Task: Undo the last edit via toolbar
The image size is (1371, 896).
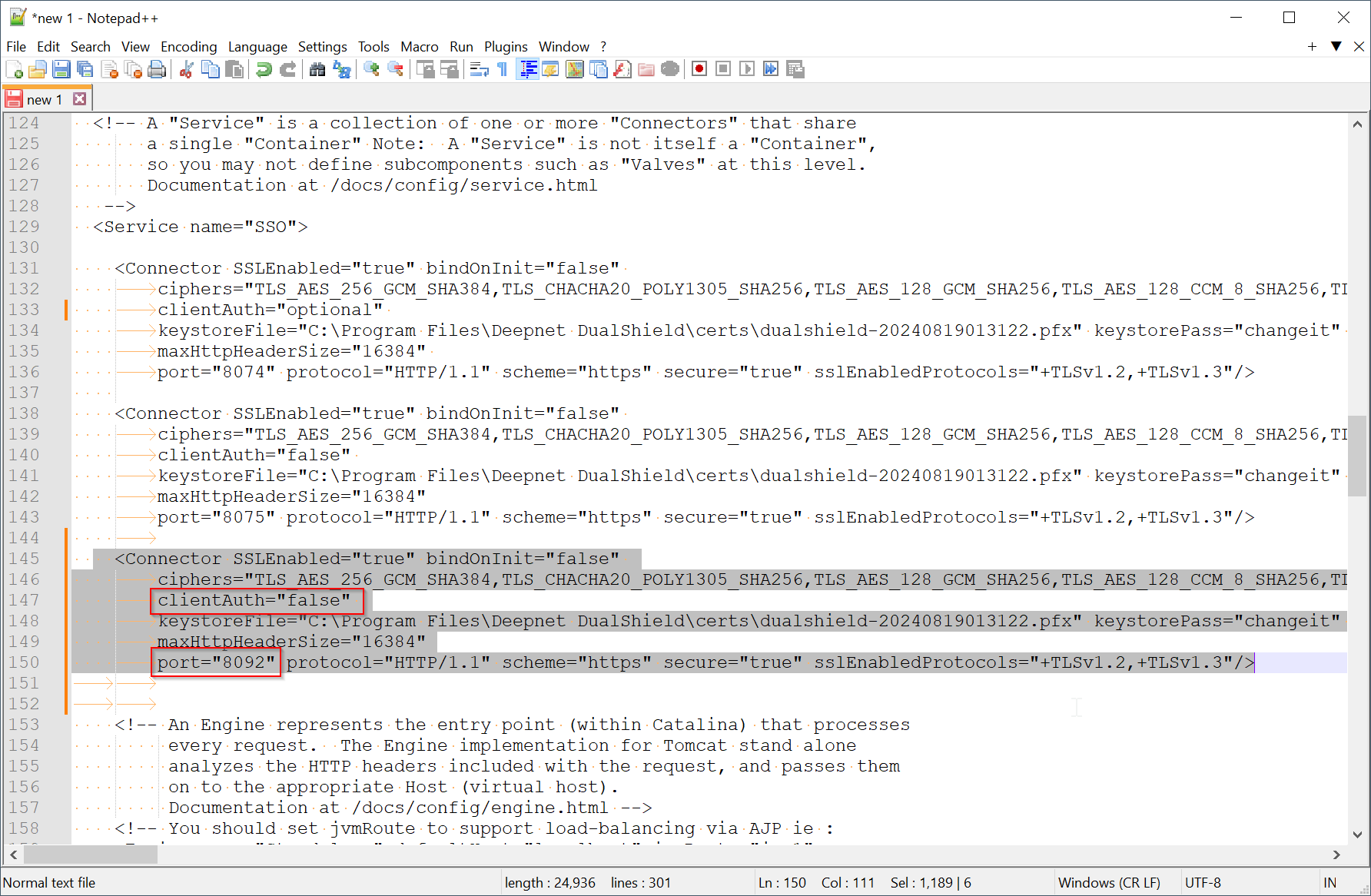Action: [264, 70]
